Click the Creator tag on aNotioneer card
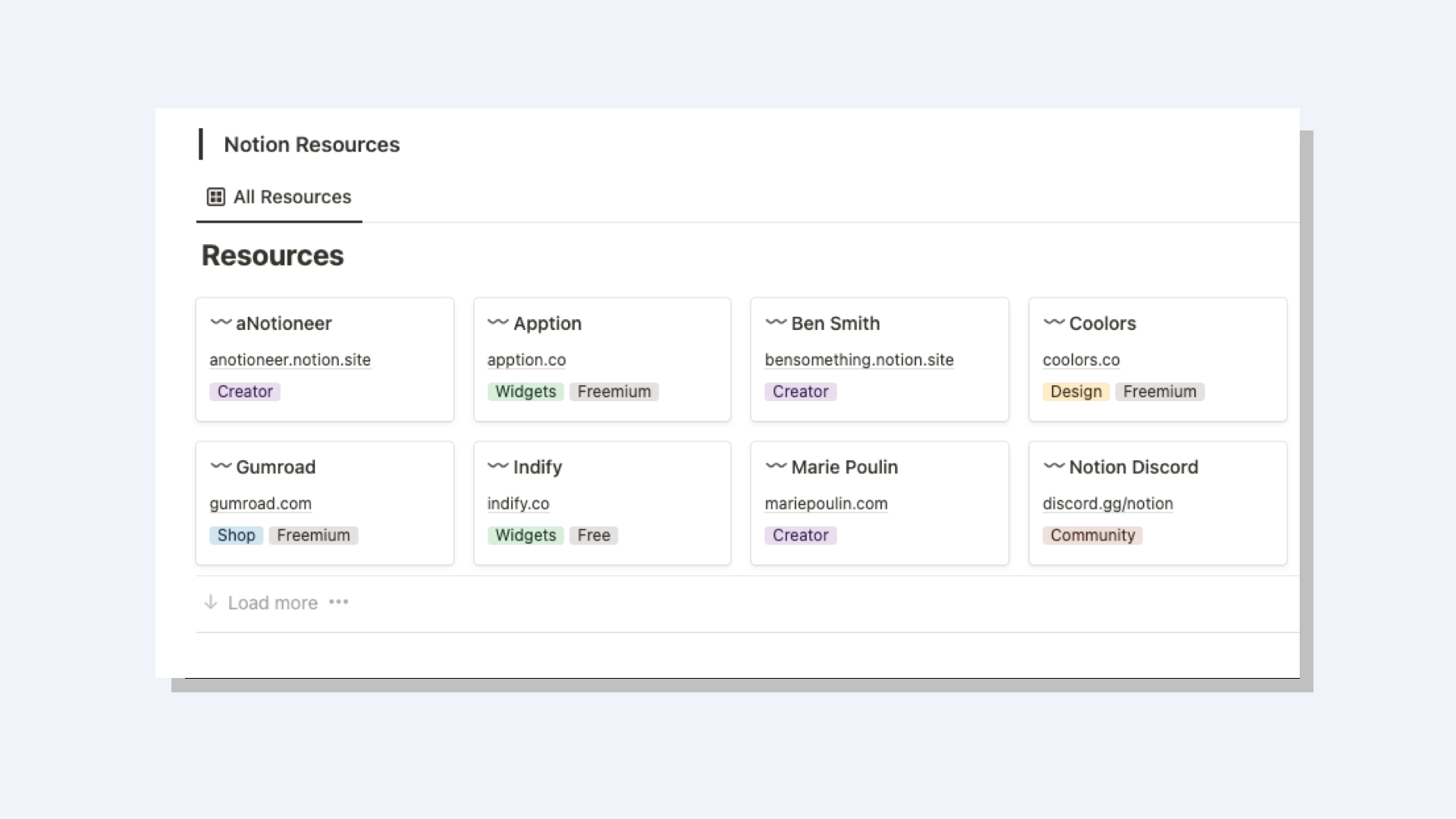This screenshot has height=819, width=1456. pos(245,392)
